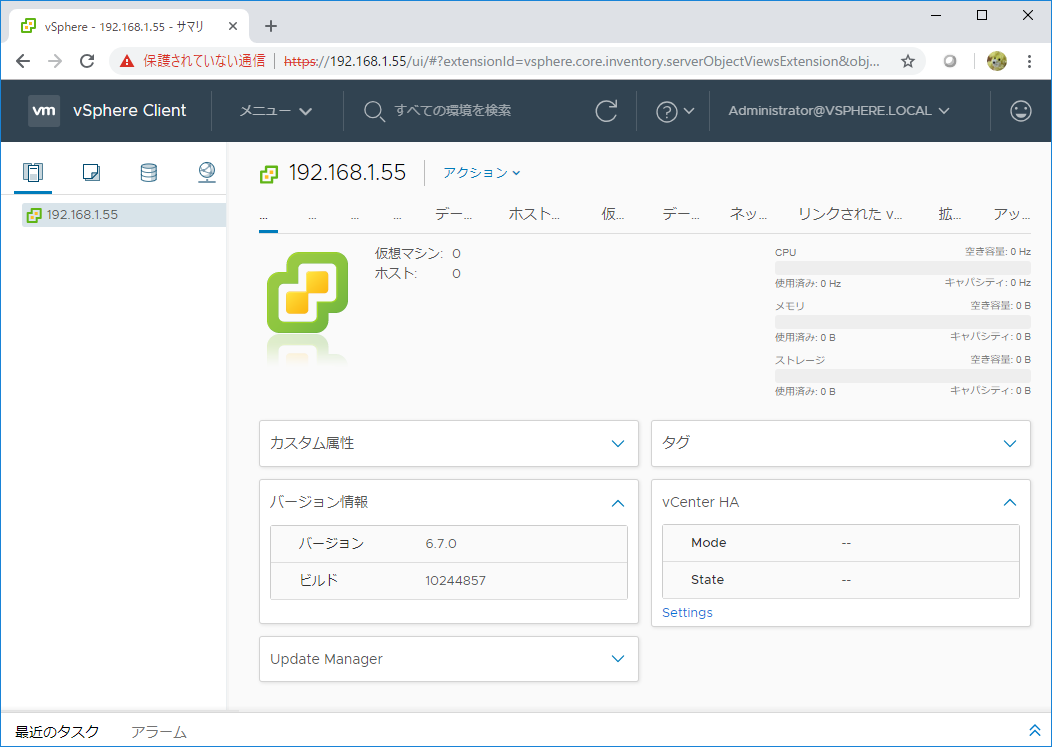This screenshot has height=747, width=1052.
Task: Click the not-secure warning triangle icon
Action: [127, 62]
